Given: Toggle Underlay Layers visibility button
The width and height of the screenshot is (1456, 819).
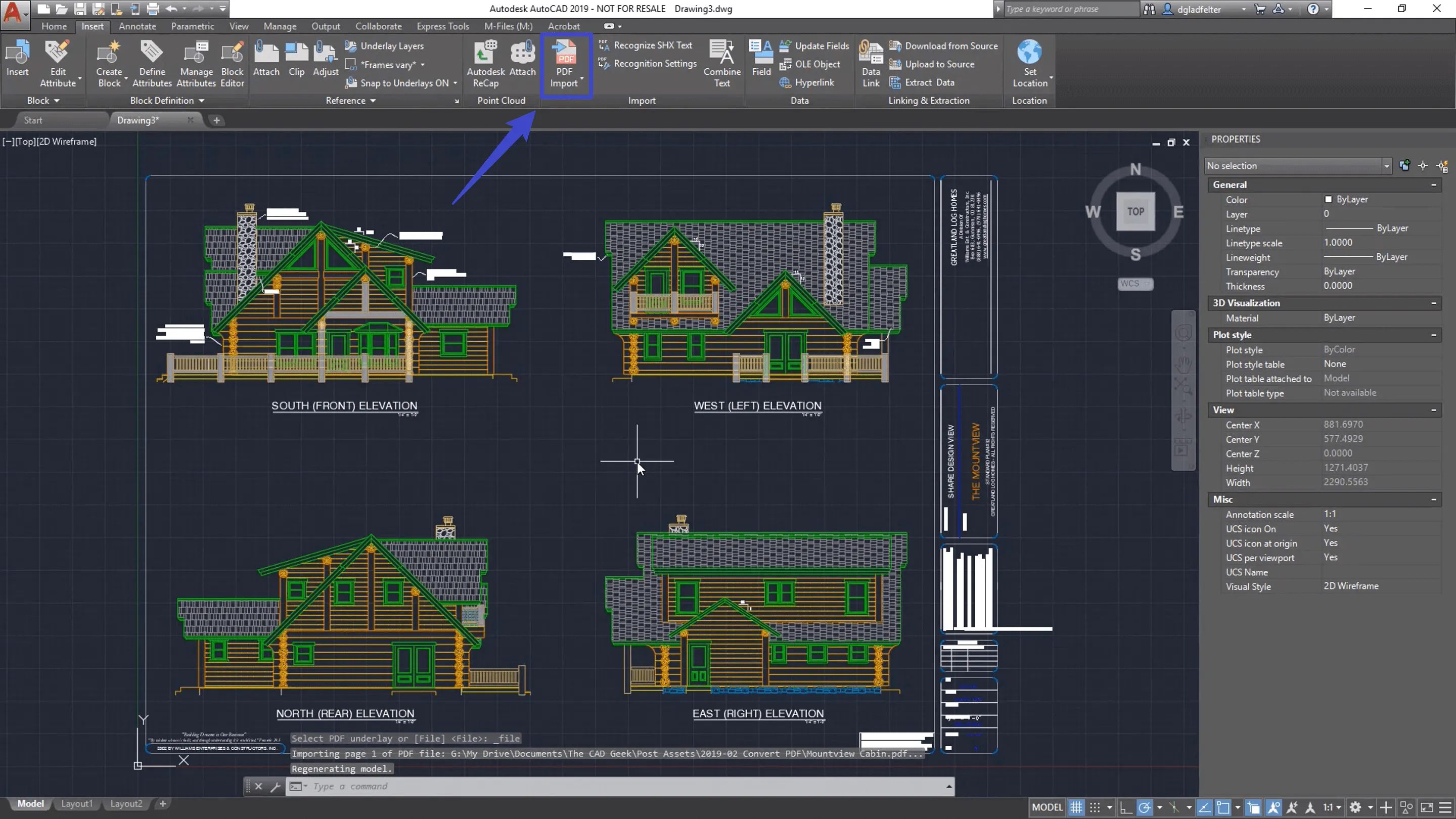Looking at the screenshot, I should click(391, 45).
